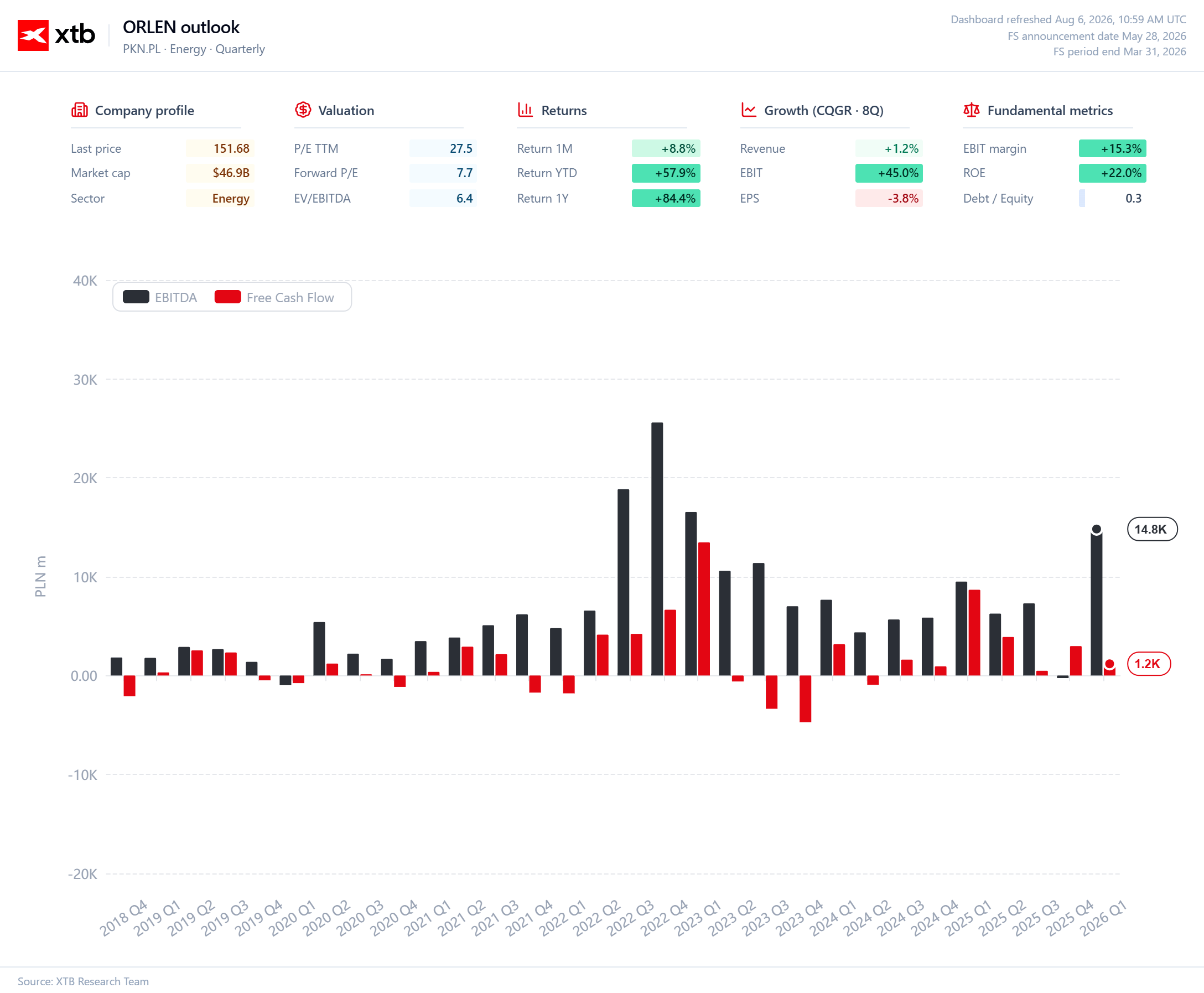Click the PLN m y-axis title
This screenshot has width=1204, height=993.
click(x=40, y=577)
